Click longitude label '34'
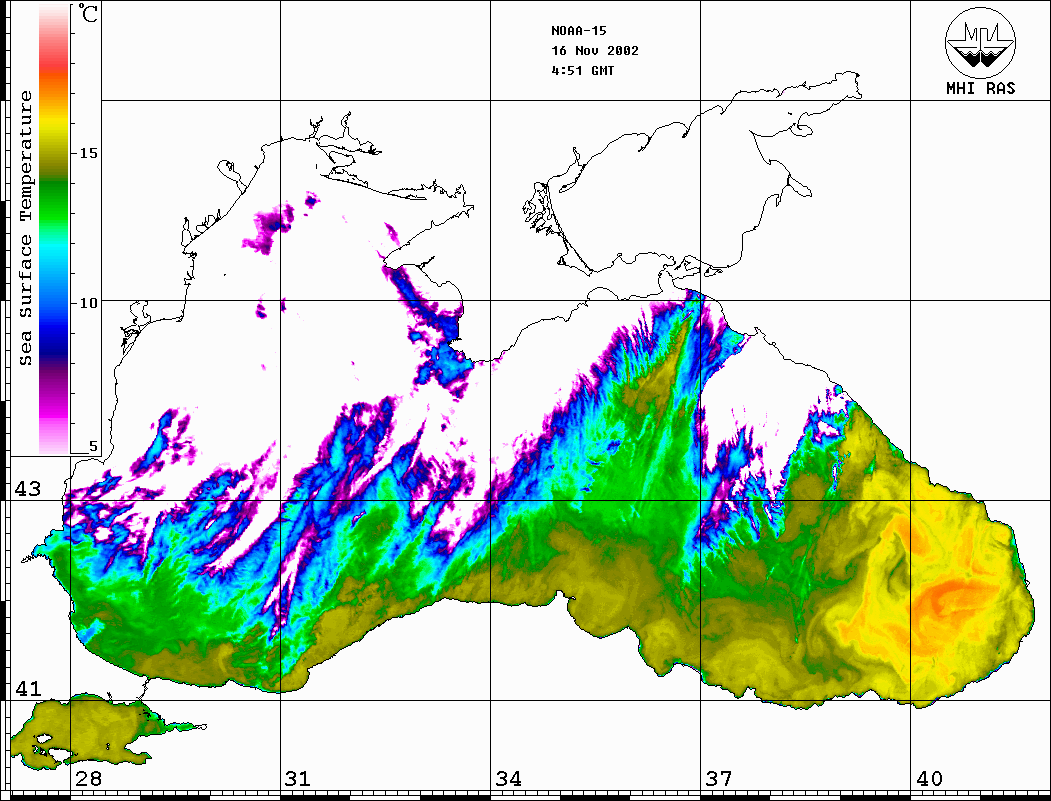This screenshot has height=801, width=1051. [508, 778]
